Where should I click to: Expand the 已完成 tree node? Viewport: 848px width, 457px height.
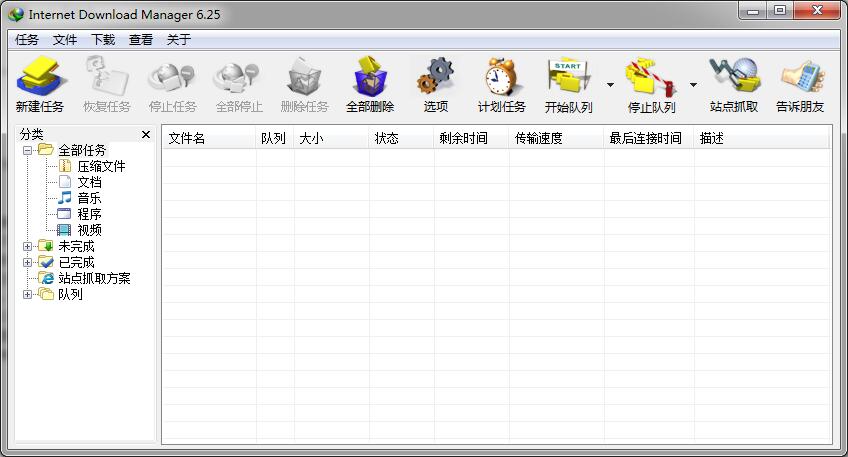click(x=27, y=263)
